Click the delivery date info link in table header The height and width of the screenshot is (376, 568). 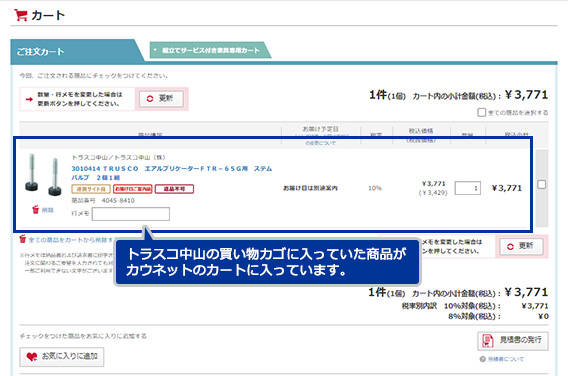(320, 143)
